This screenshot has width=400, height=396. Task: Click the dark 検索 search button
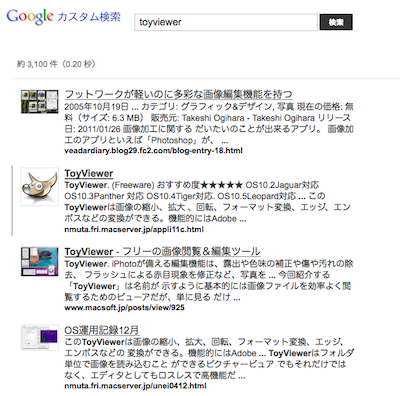coord(336,22)
